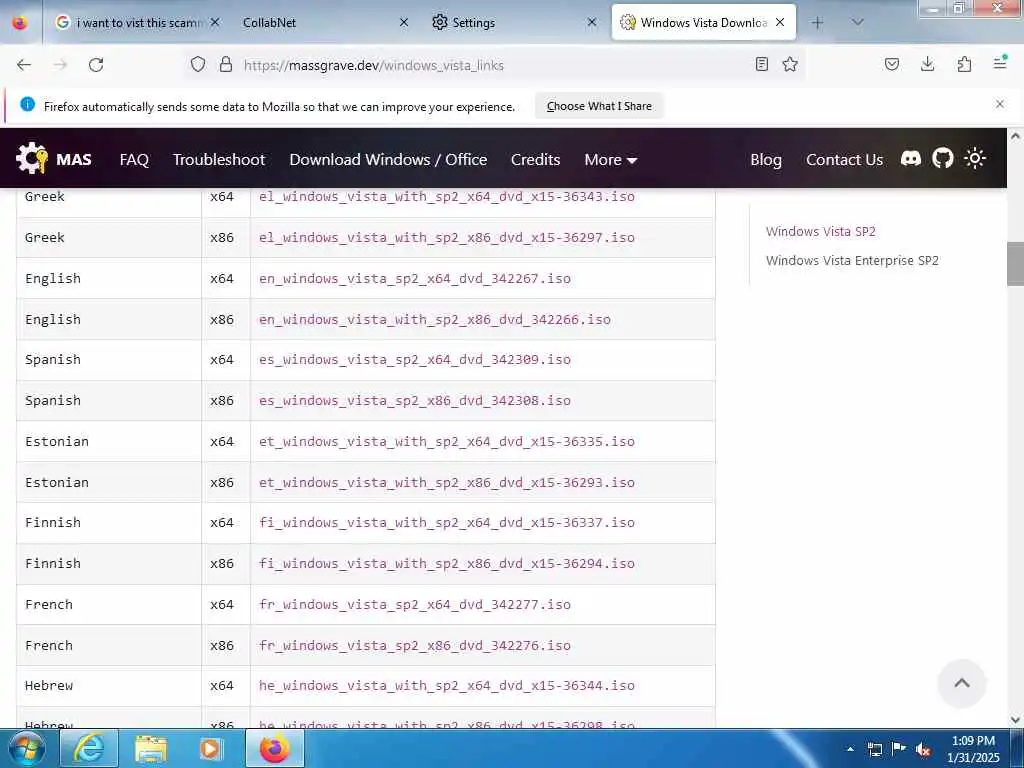Viewport: 1024px width, 768px height.
Task: Open the Extensions puzzle icon
Action: (964, 64)
